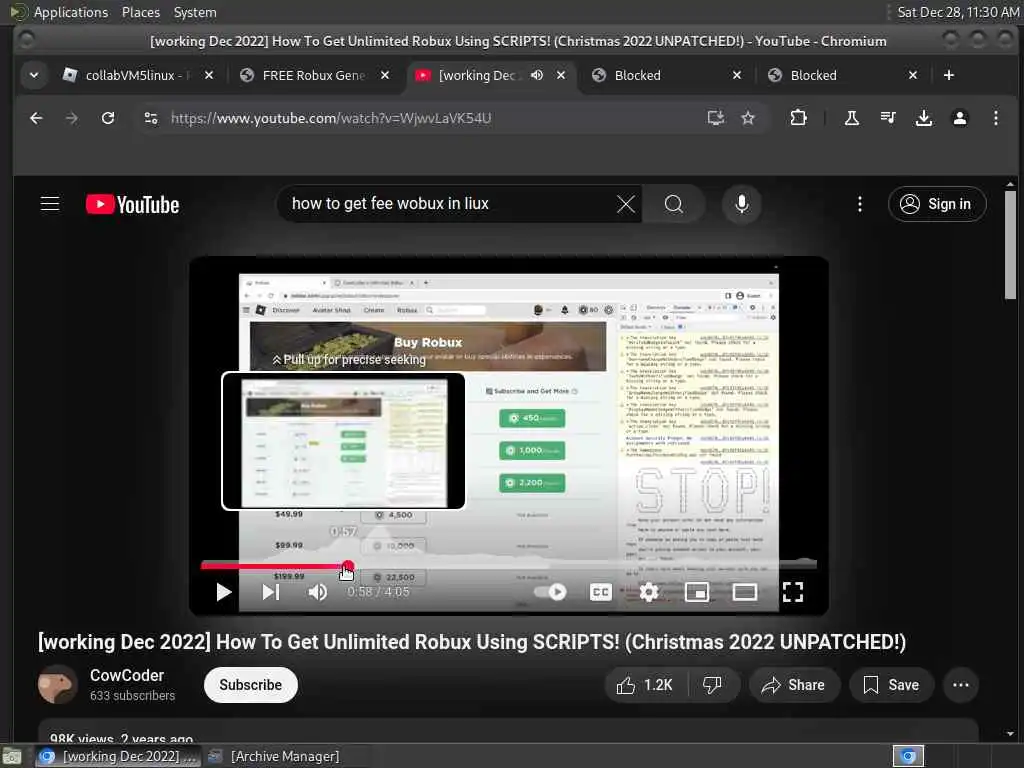Enable theater mode

(x=744, y=592)
